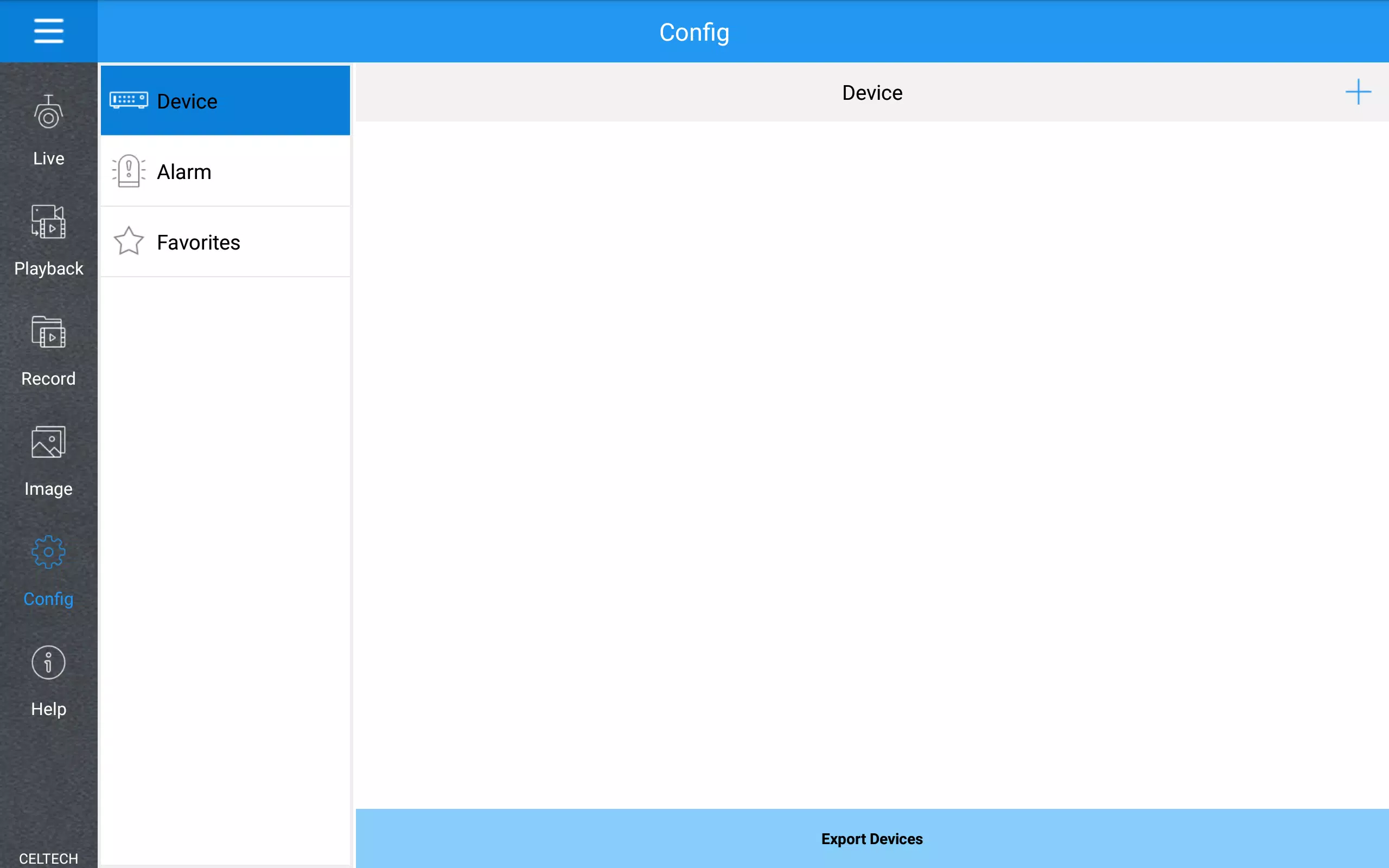Click the Config title header
The image size is (1389, 868).
coord(694,33)
